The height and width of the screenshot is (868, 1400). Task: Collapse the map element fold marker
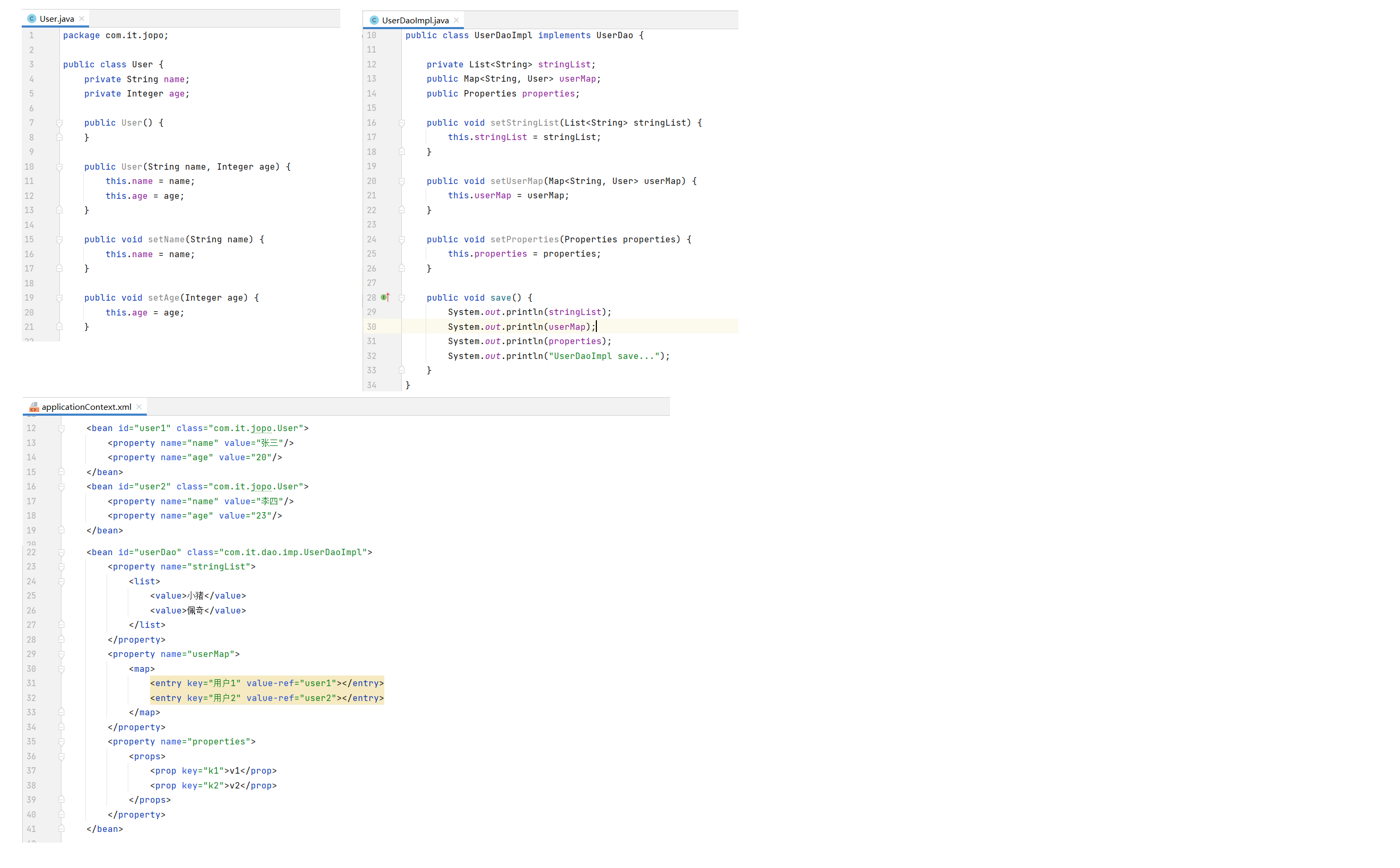coord(61,669)
